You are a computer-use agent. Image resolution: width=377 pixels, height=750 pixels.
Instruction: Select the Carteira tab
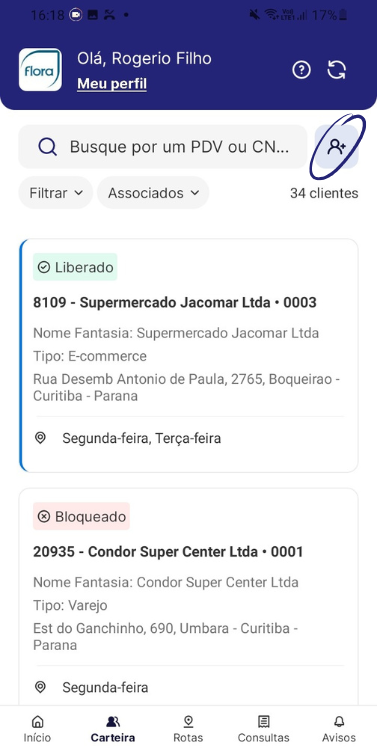(x=113, y=728)
